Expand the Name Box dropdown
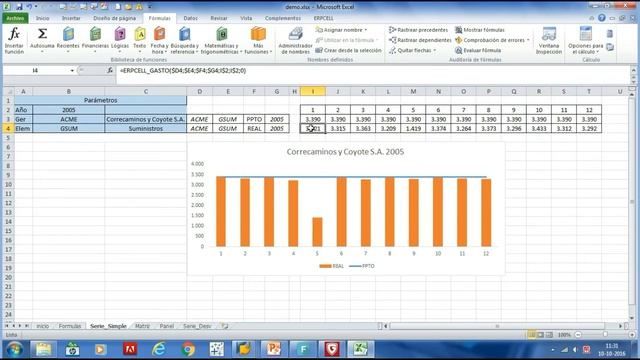The width and height of the screenshot is (640, 360). click(x=72, y=71)
